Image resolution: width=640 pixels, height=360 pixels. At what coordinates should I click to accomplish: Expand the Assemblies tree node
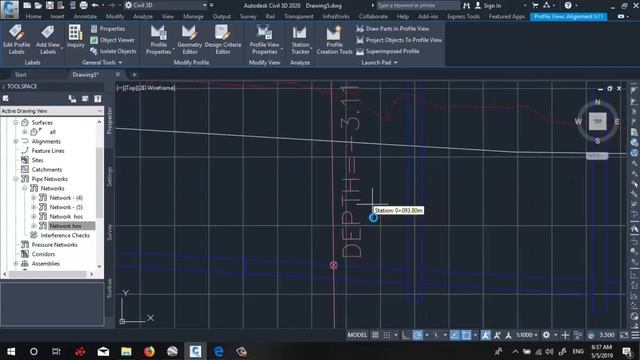[x=16, y=263]
